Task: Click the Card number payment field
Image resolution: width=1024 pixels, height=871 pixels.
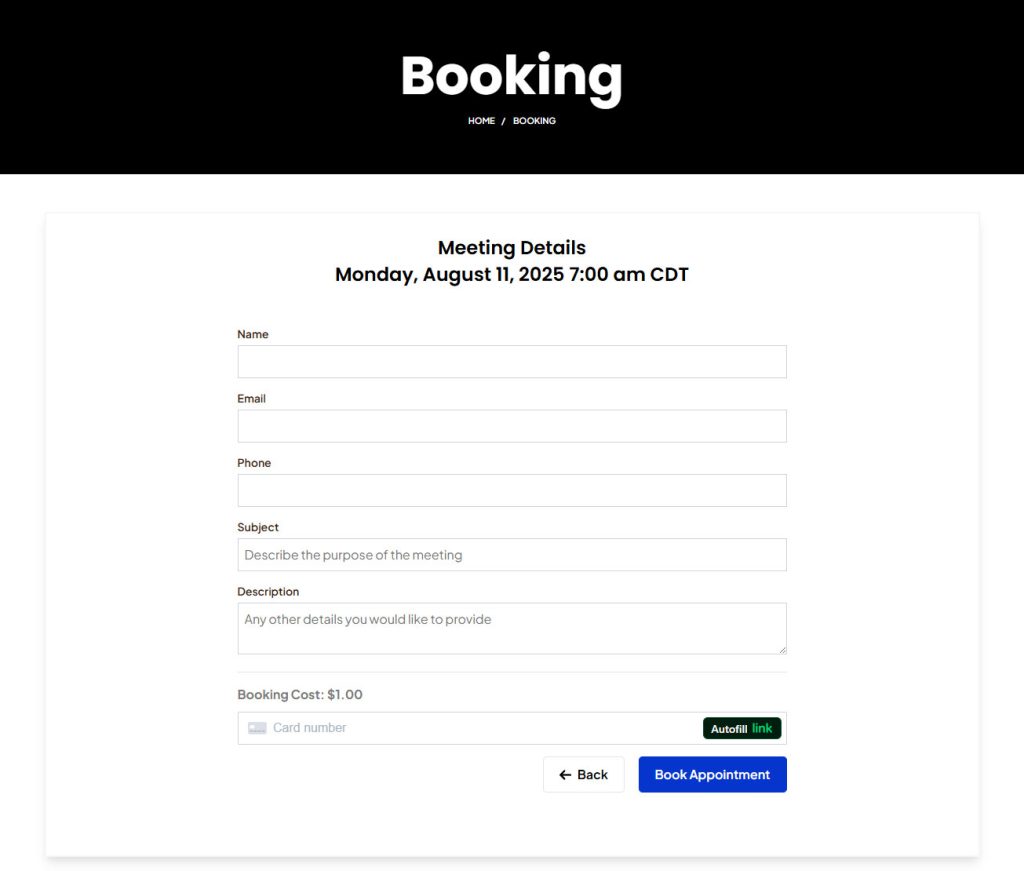Action: point(470,728)
